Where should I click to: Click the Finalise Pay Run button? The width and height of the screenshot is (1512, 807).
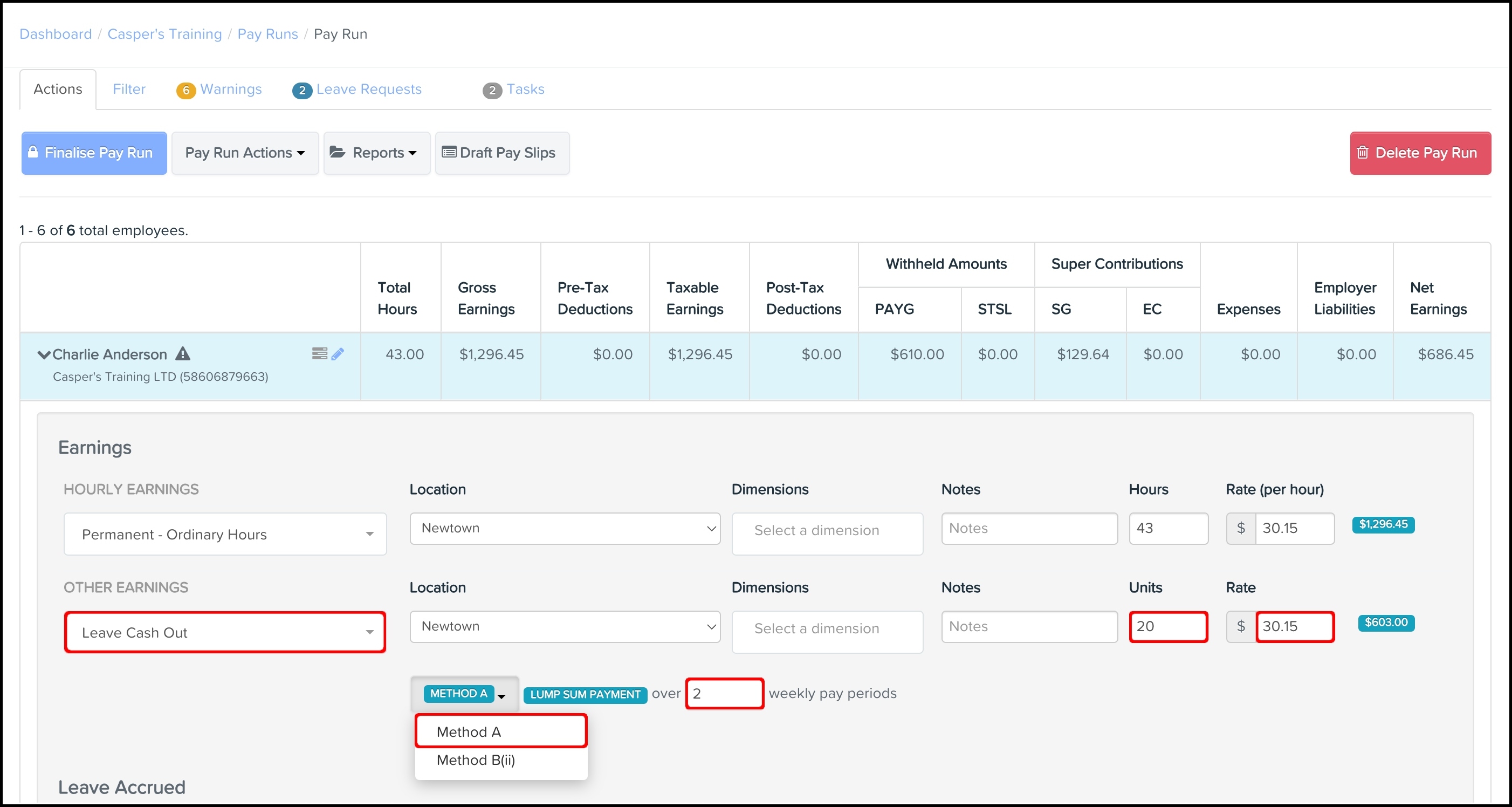tap(94, 153)
